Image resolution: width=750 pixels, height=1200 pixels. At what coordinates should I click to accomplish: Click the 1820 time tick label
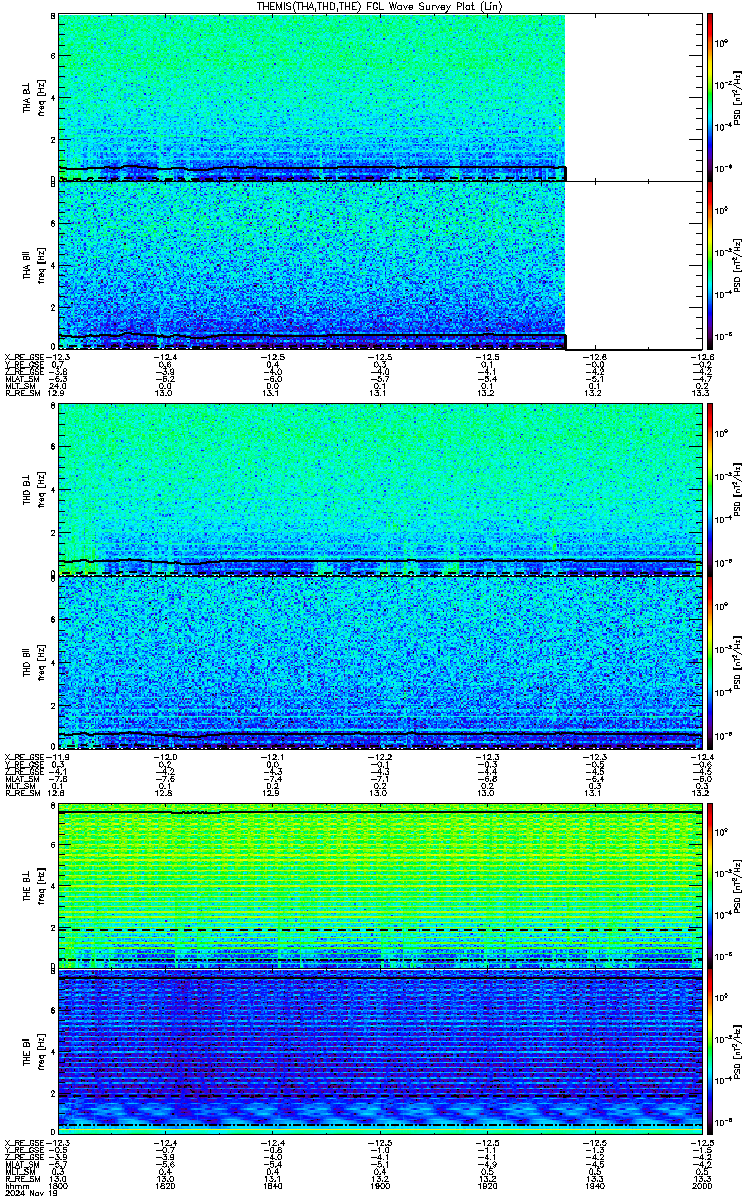[x=165, y=1186]
